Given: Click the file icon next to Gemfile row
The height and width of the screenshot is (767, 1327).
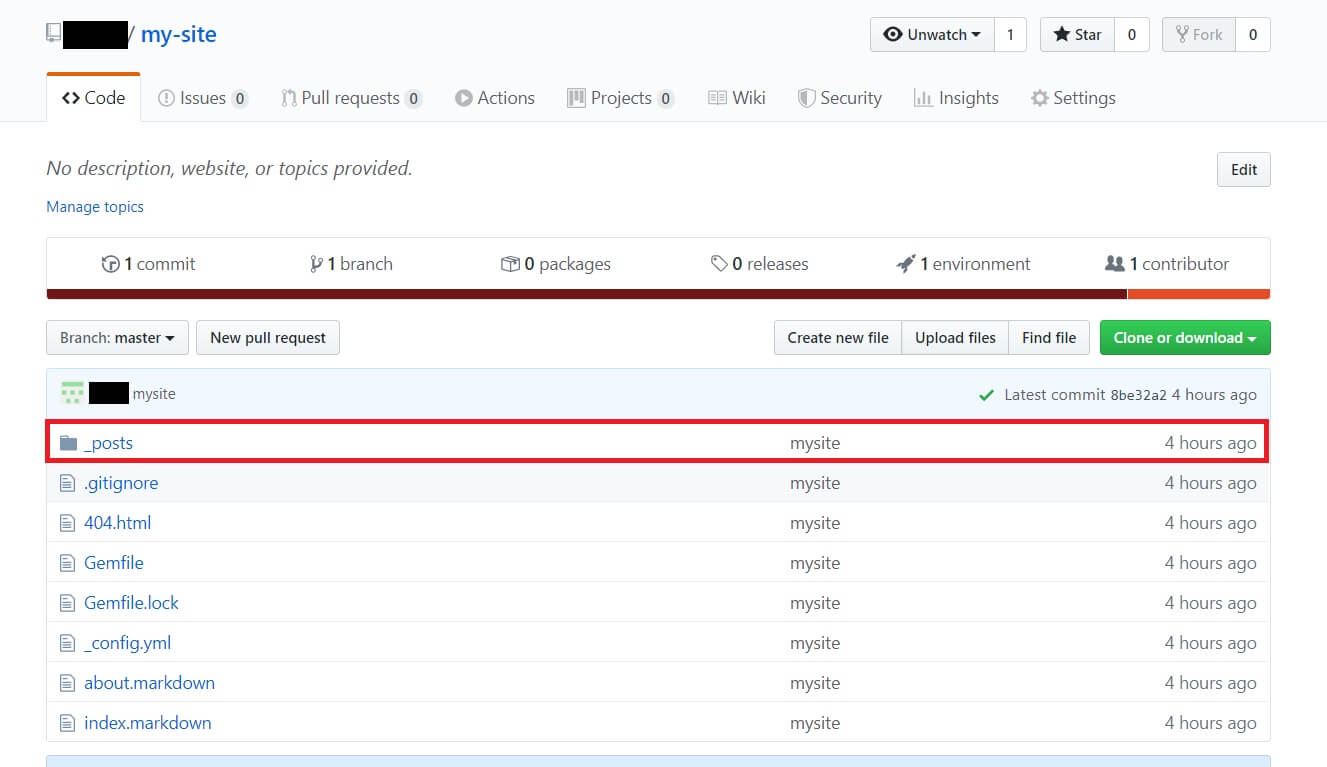Looking at the screenshot, I should click(67, 563).
